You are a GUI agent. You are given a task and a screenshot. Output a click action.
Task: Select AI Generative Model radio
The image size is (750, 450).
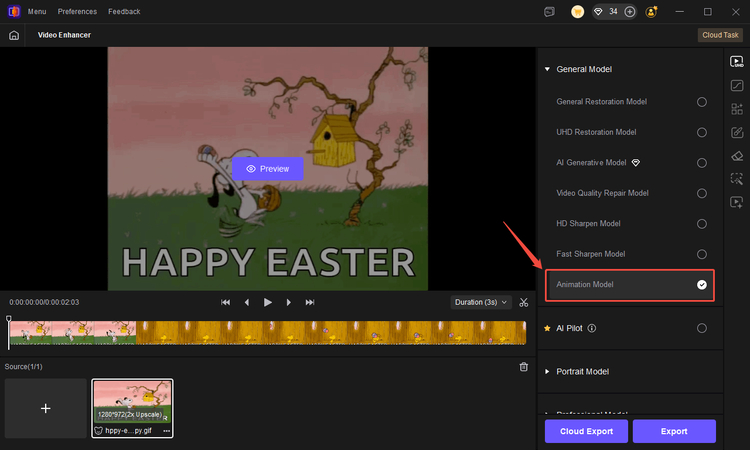coord(702,163)
